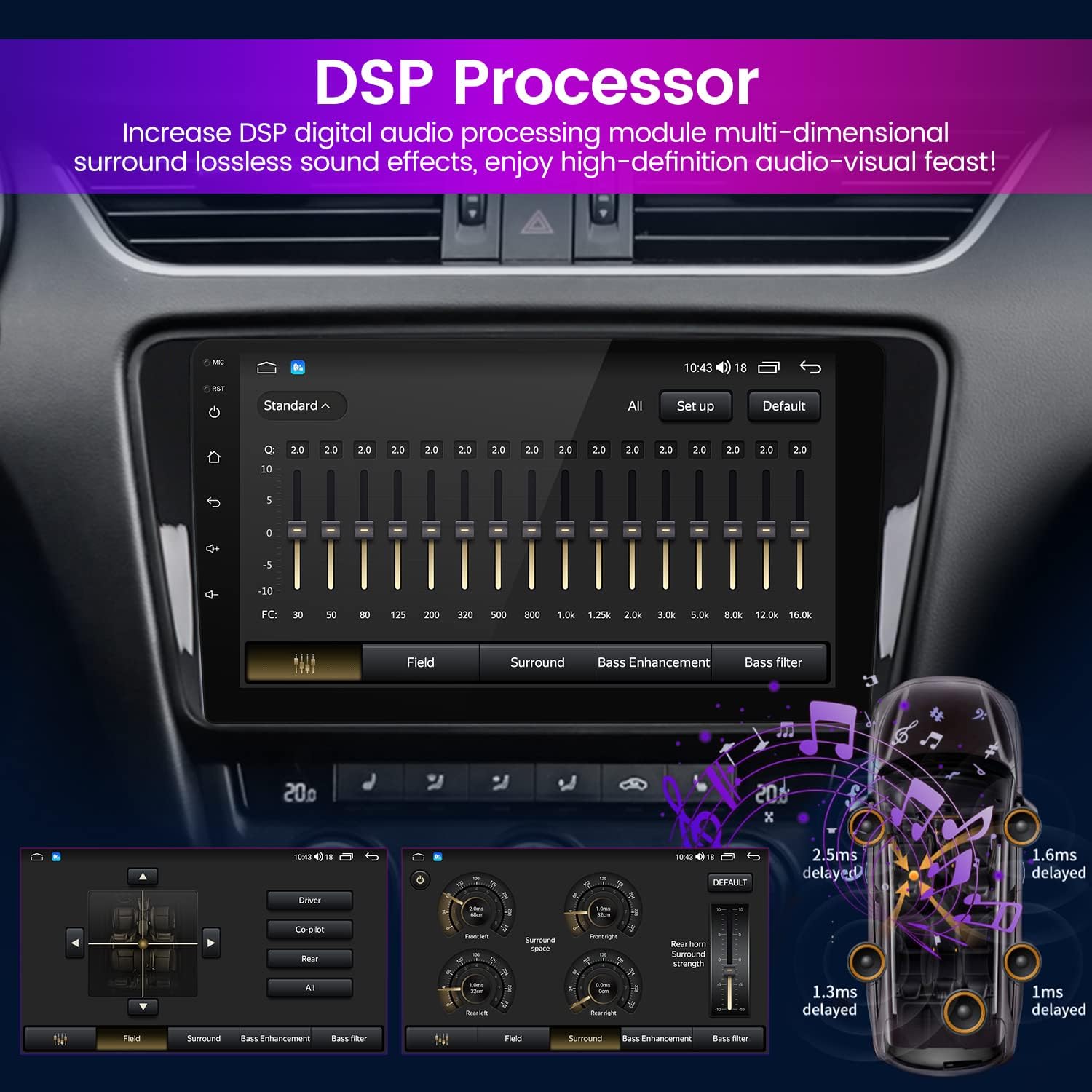
Task: Click the right arrow in sound field panel
Action: [x=210, y=943]
